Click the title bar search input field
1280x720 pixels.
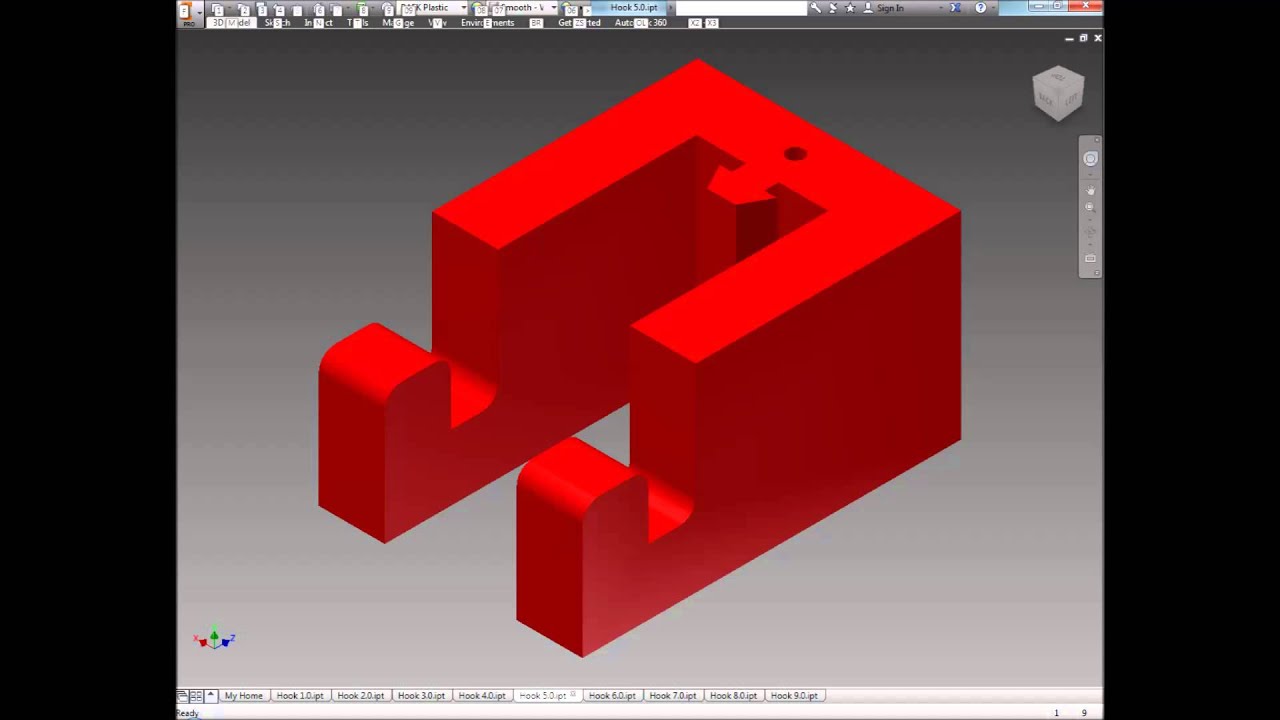point(740,8)
